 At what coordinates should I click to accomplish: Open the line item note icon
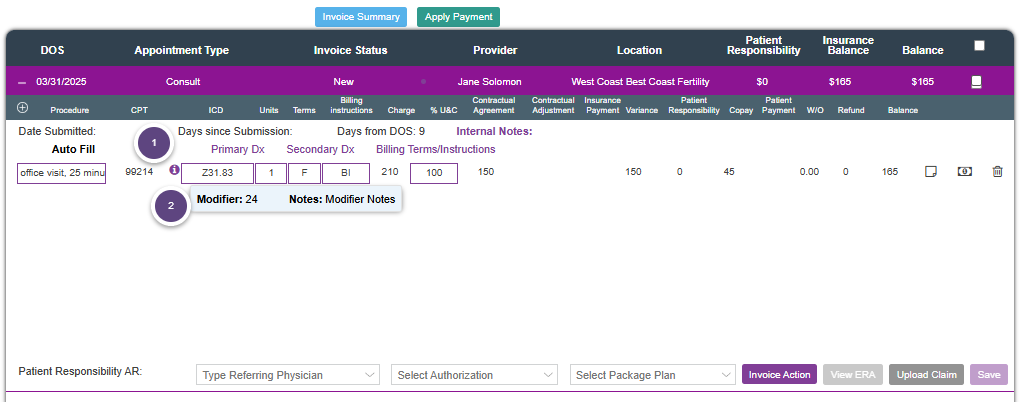coord(930,173)
